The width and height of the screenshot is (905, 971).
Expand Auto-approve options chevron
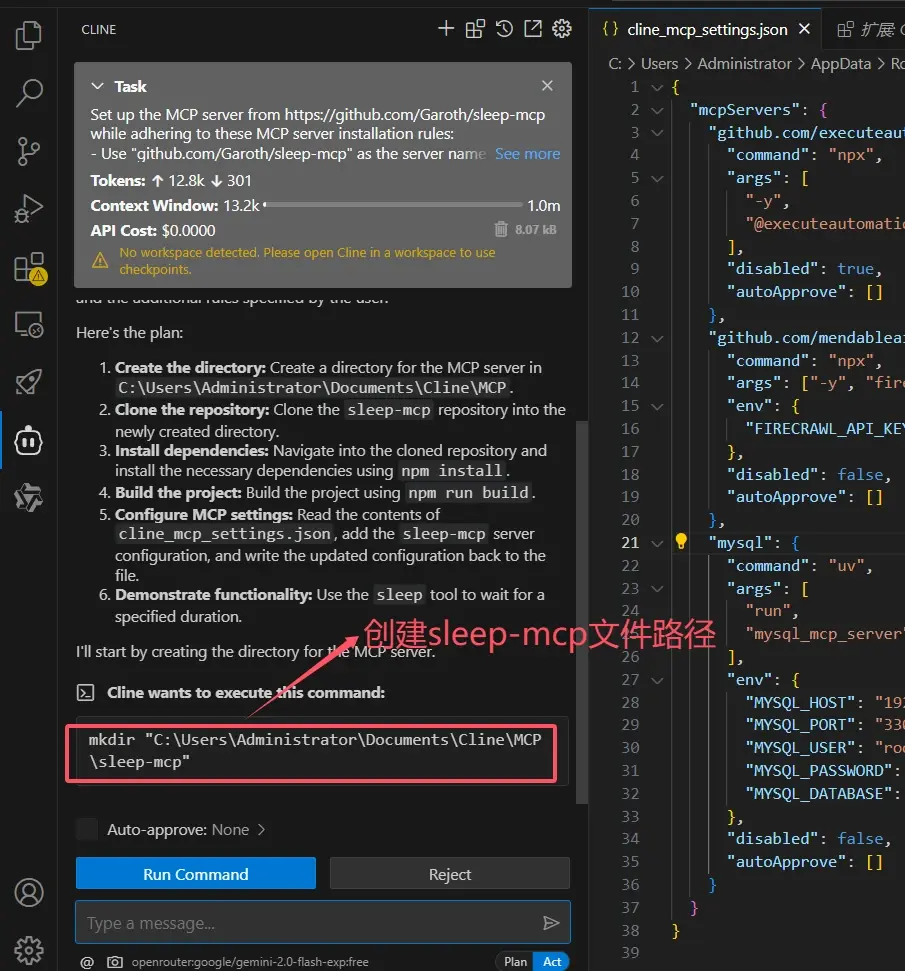262,829
